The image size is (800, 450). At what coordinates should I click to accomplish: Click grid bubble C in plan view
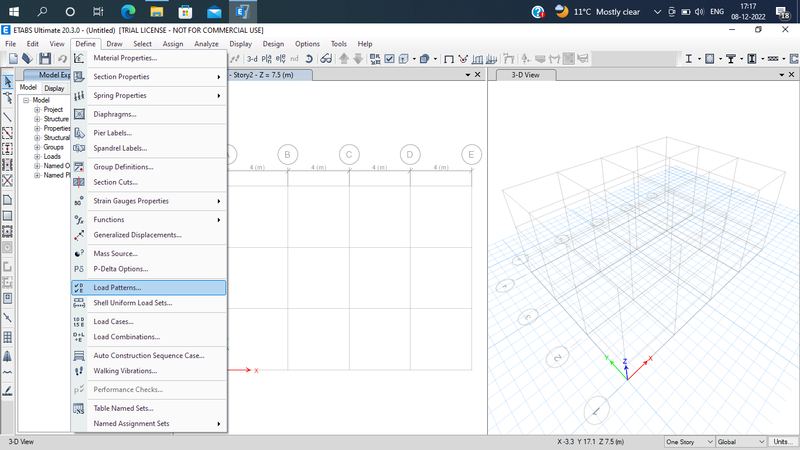pyautogui.click(x=349, y=155)
